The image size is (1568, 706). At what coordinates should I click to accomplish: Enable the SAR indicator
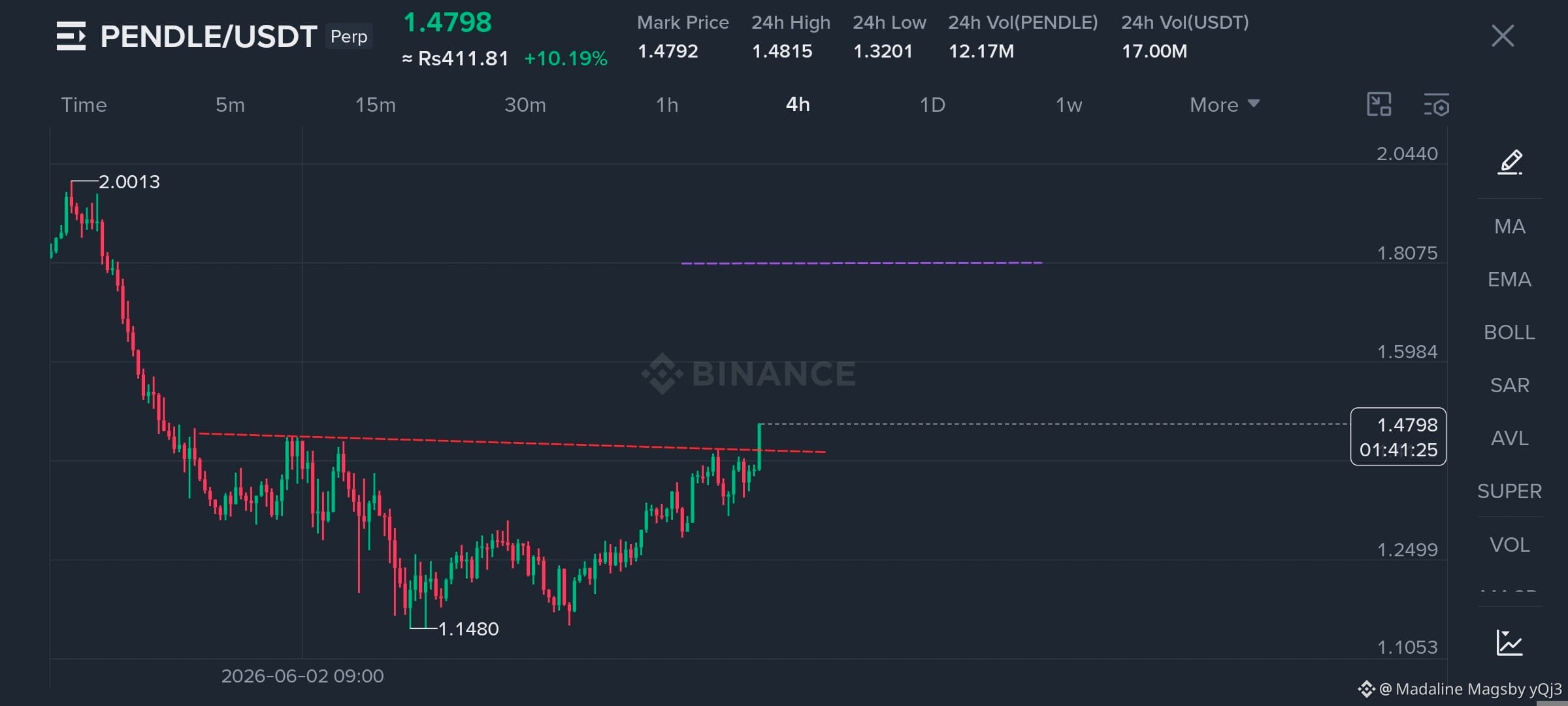click(x=1509, y=385)
